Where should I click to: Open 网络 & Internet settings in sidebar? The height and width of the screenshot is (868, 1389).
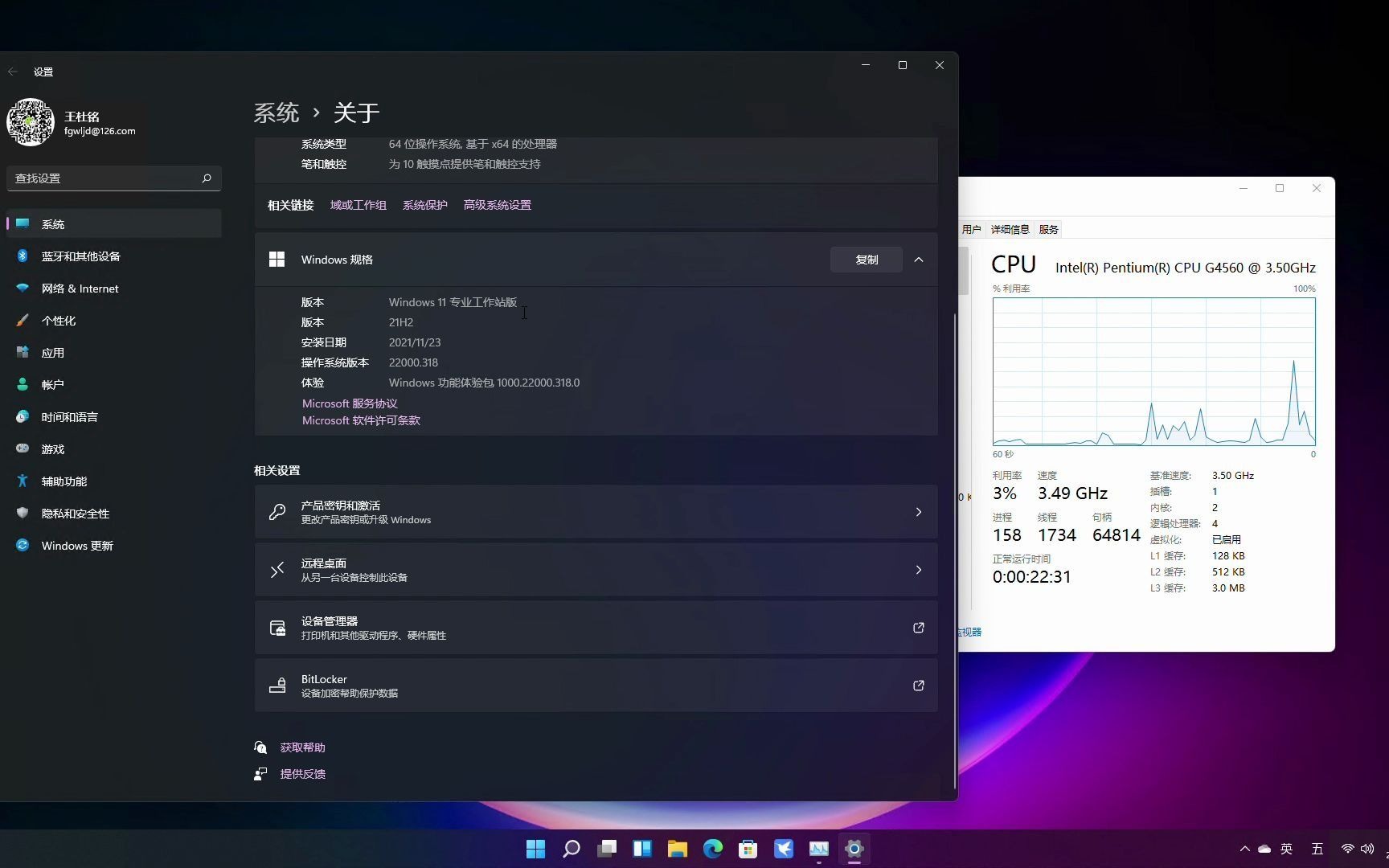coord(79,288)
